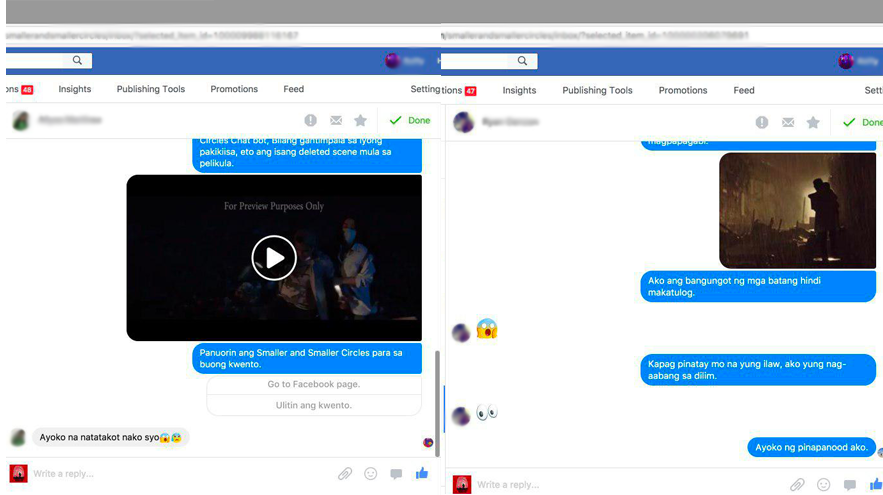Image resolution: width=883 pixels, height=495 pixels.
Task: Mark left conversation as Done
Action: coord(410,120)
